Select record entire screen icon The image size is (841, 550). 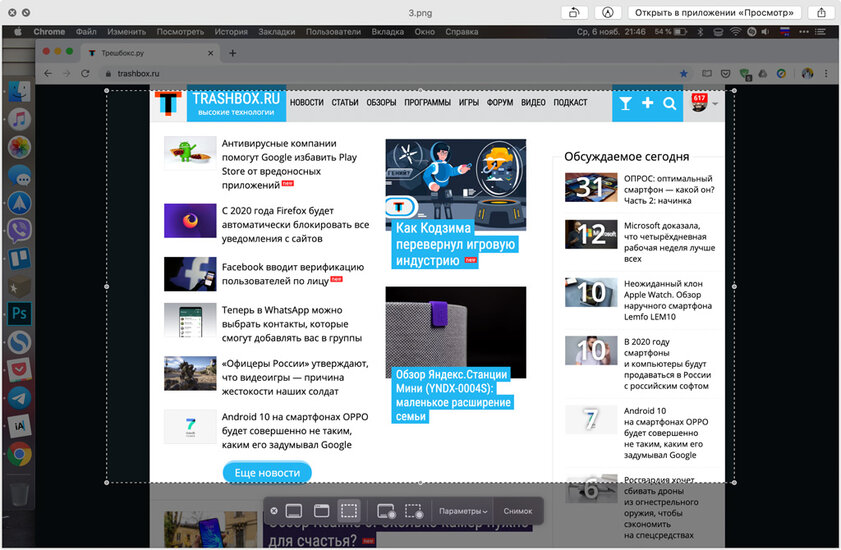386,511
